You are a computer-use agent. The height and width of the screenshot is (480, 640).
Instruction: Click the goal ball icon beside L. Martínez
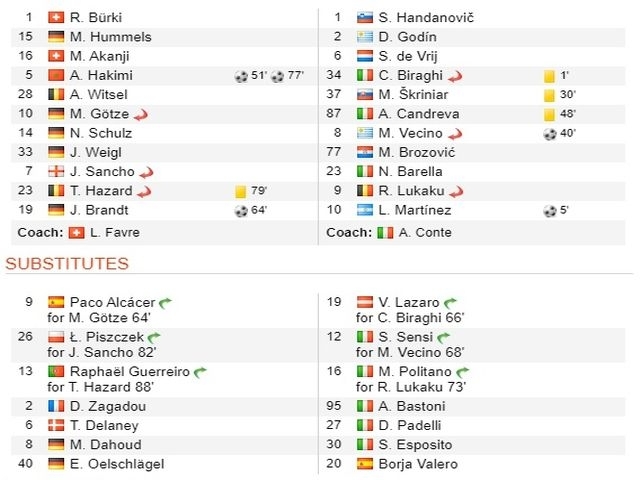click(x=550, y=211)
